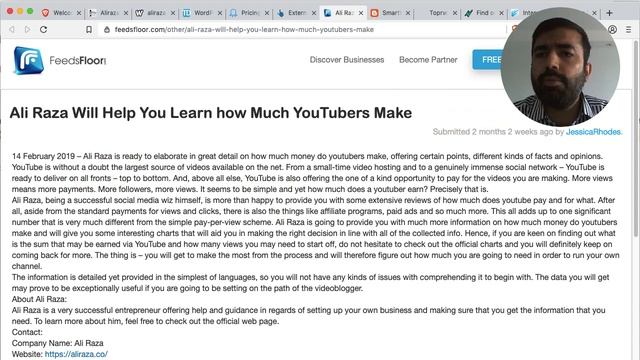The height and width of the screenshot is (360, 640).
Task: Close the Welcome tab
Action: coord(79,13)
